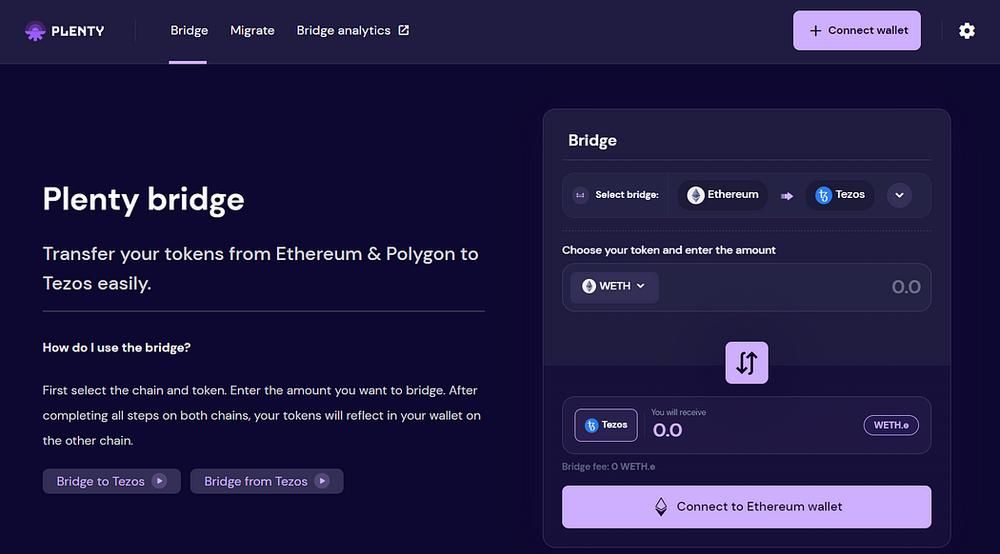Viewport: 1000px width, 554px height.
Task: Click the 'Plenty bridge' heading
Action: tap(143, 200)
